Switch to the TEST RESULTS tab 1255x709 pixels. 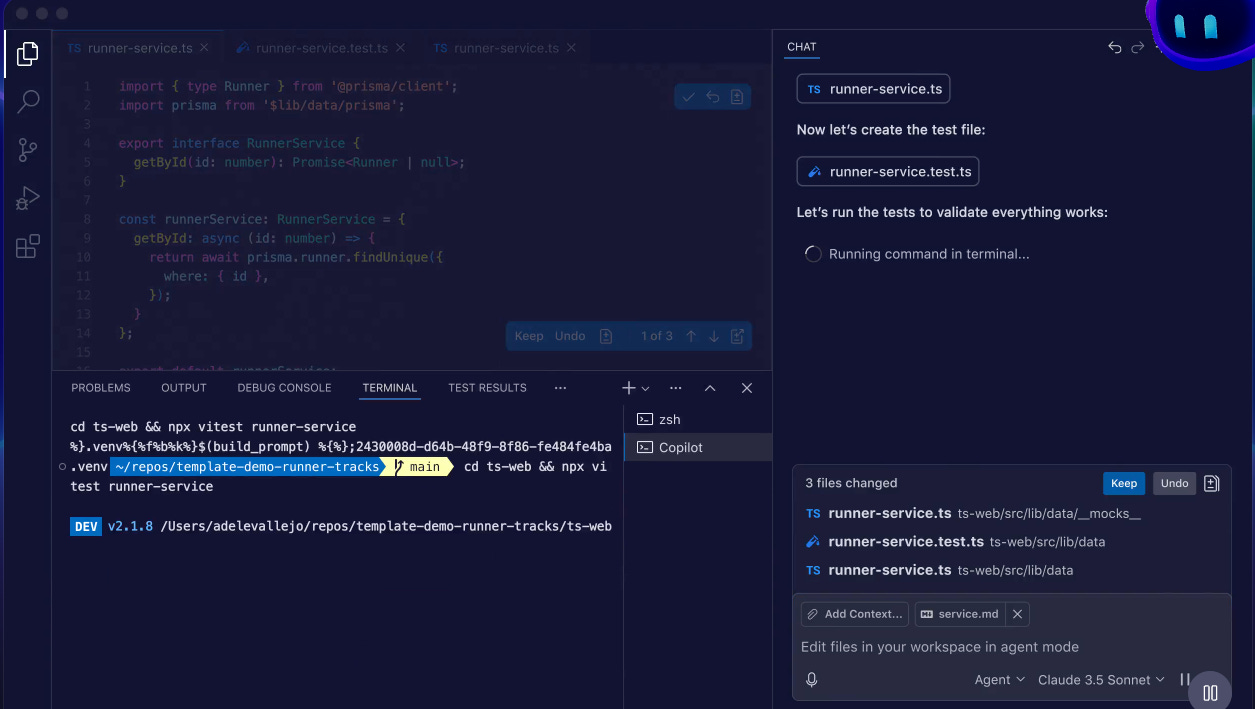pos(487,388)
